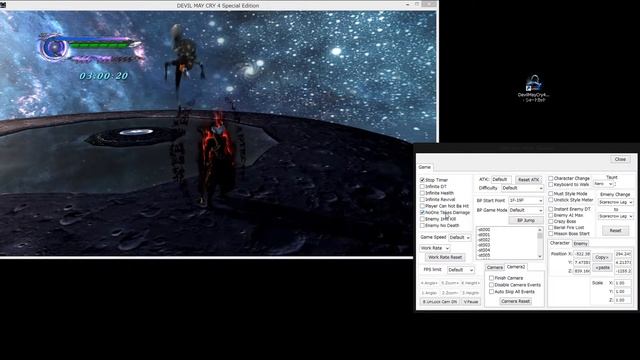Toggle the Stop Timer checkbox
Image resolution: width=640 pixels, height=360 pixels.
click(422, 180)
